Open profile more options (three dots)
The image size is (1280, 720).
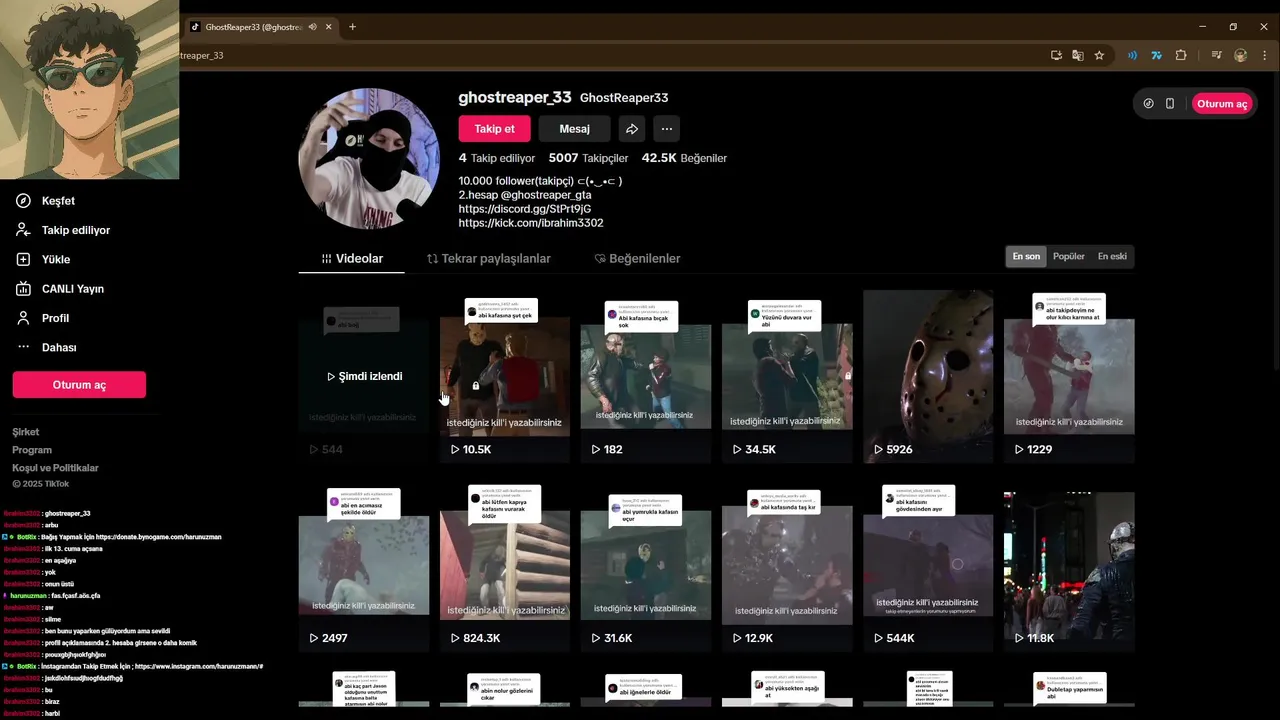tap(667, 129)
